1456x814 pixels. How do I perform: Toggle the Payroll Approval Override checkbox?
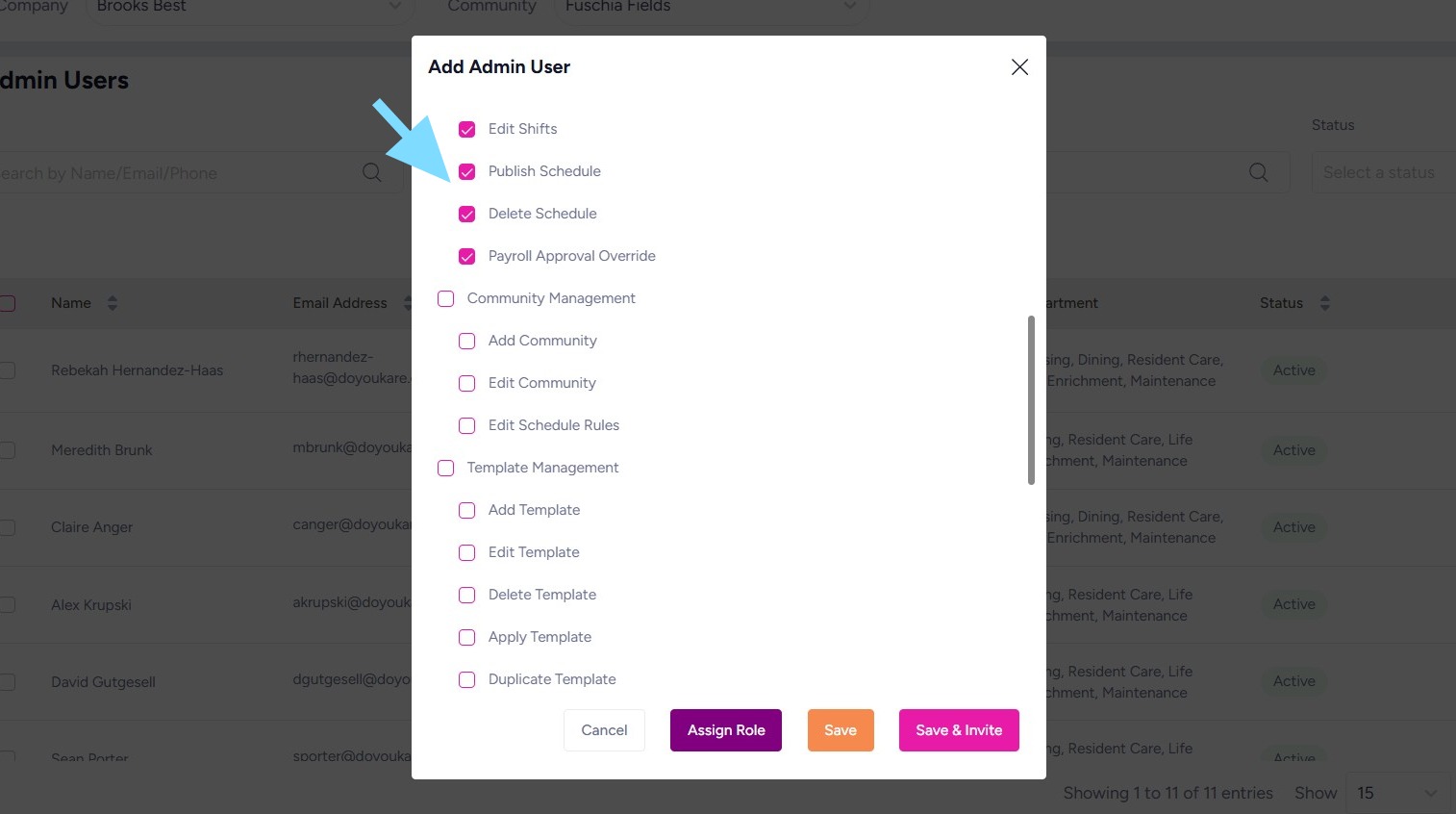click(x=467, y=256)
